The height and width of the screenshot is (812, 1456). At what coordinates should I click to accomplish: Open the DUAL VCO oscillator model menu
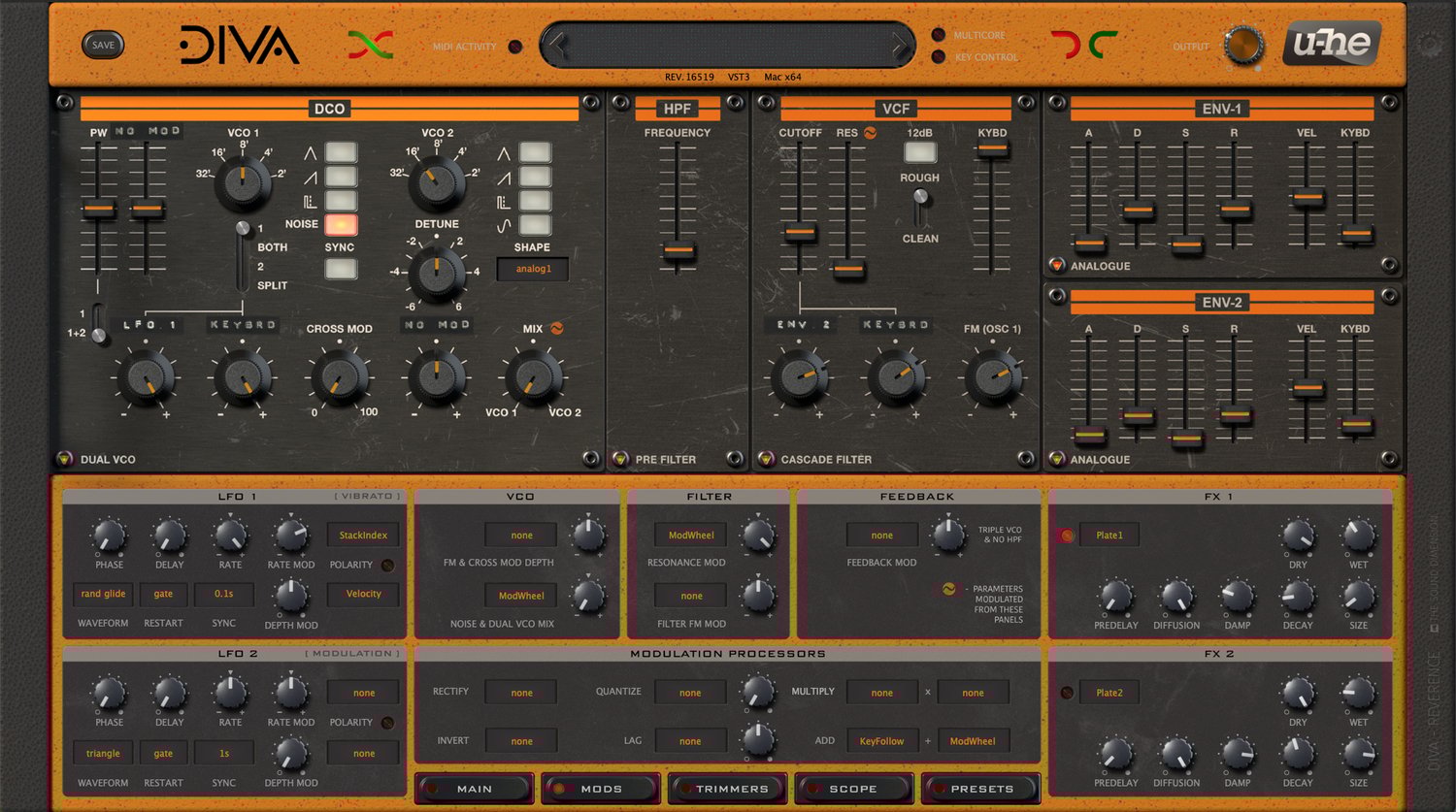click(64, 459)
